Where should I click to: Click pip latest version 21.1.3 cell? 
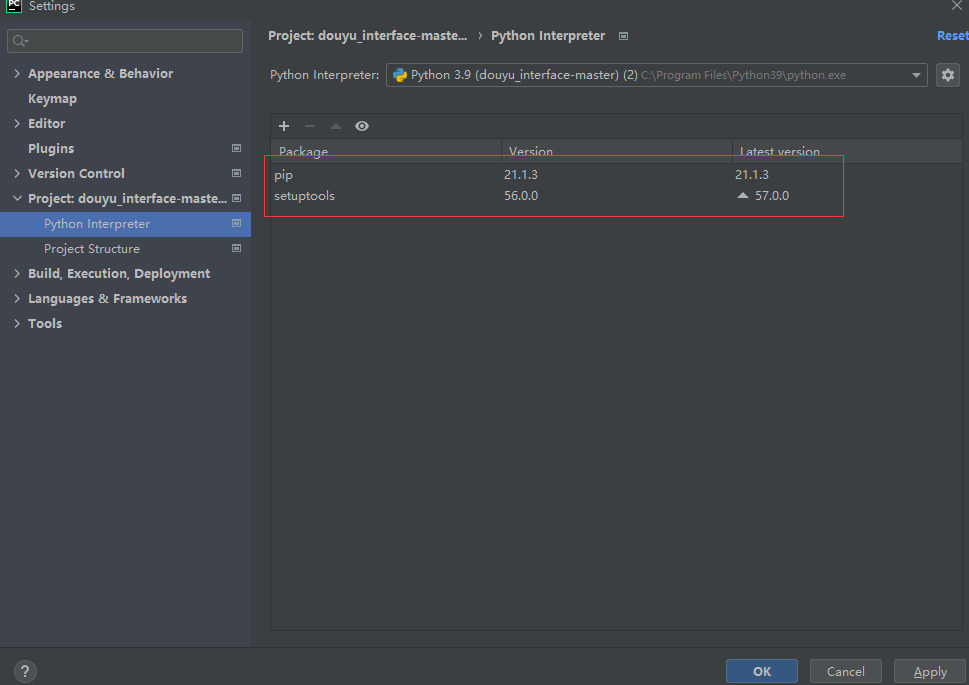(752, 174)
